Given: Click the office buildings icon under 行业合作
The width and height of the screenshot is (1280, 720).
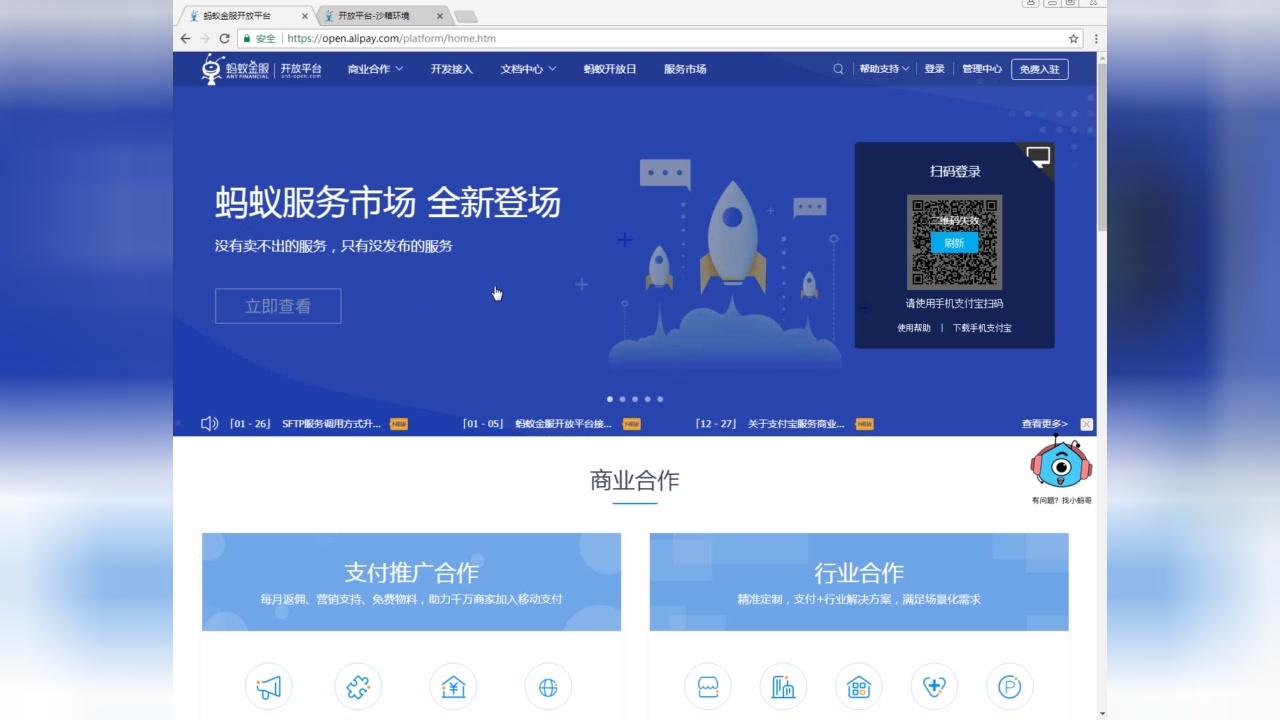Looking at the screenshot, I should click(x=783, y=687).
